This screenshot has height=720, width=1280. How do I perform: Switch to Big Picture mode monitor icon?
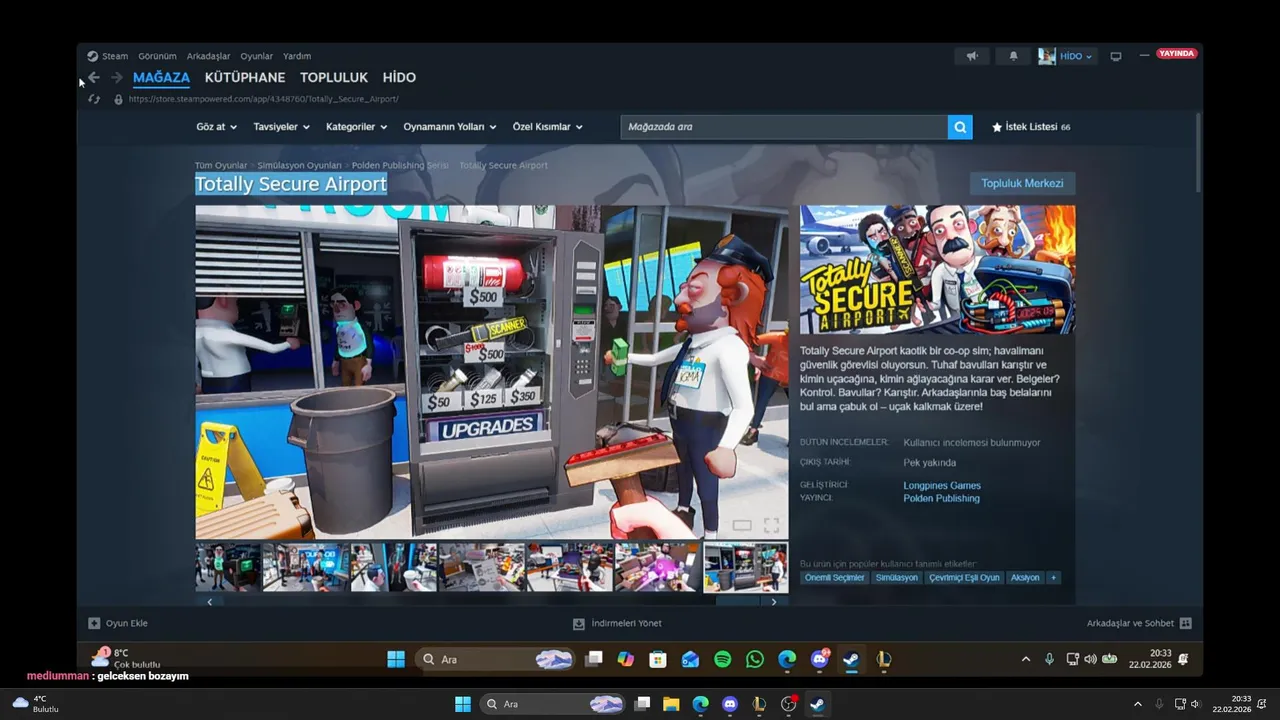point(1116,56)
